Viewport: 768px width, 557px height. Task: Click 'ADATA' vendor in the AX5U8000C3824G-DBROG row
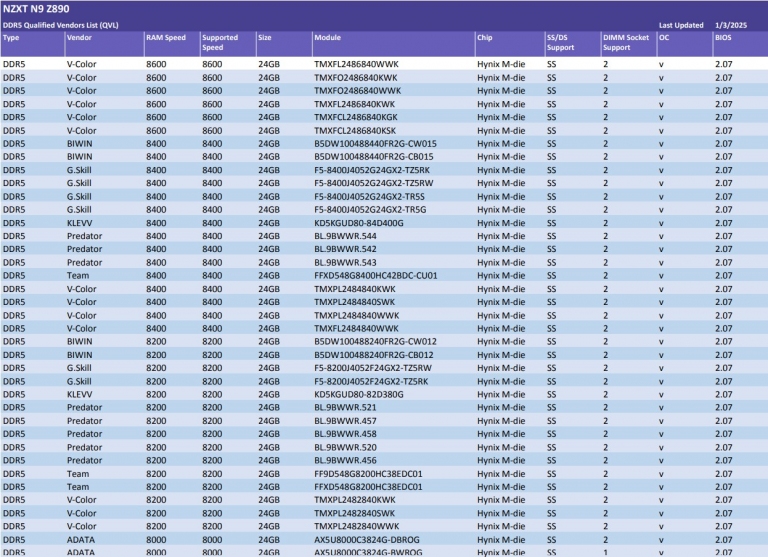(x=81, y=540)
